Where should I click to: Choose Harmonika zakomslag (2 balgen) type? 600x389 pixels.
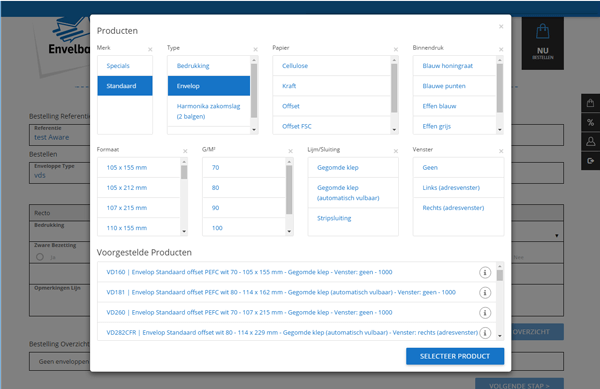(x=209, y=111)
